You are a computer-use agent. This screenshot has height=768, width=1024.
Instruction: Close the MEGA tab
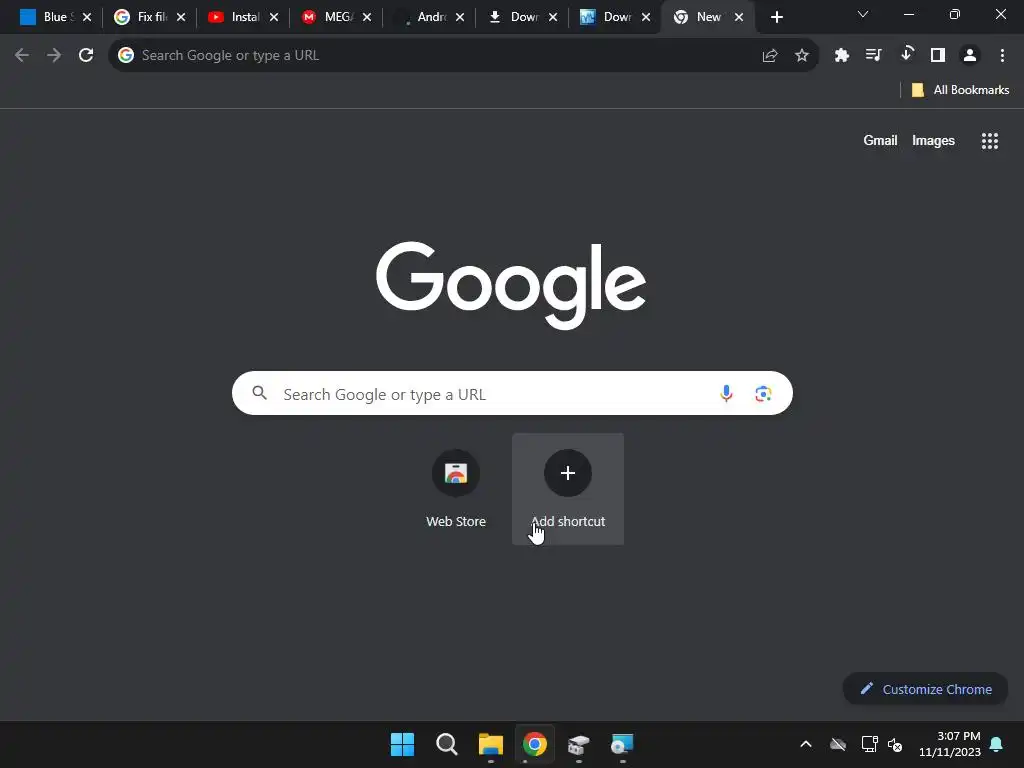pyautogui.click(x=367, y=18)
